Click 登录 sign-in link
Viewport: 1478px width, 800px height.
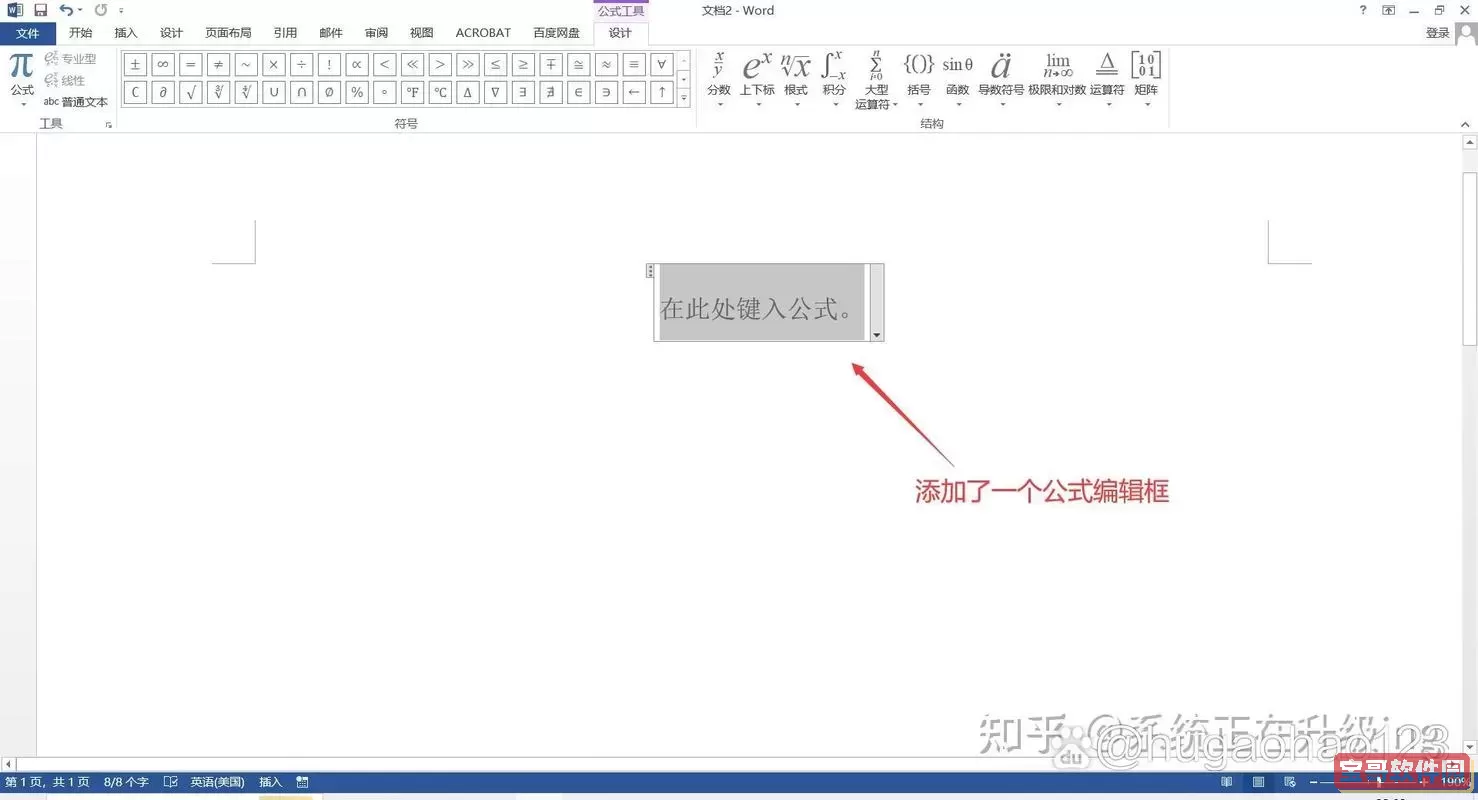click(x=1437, y=33)
